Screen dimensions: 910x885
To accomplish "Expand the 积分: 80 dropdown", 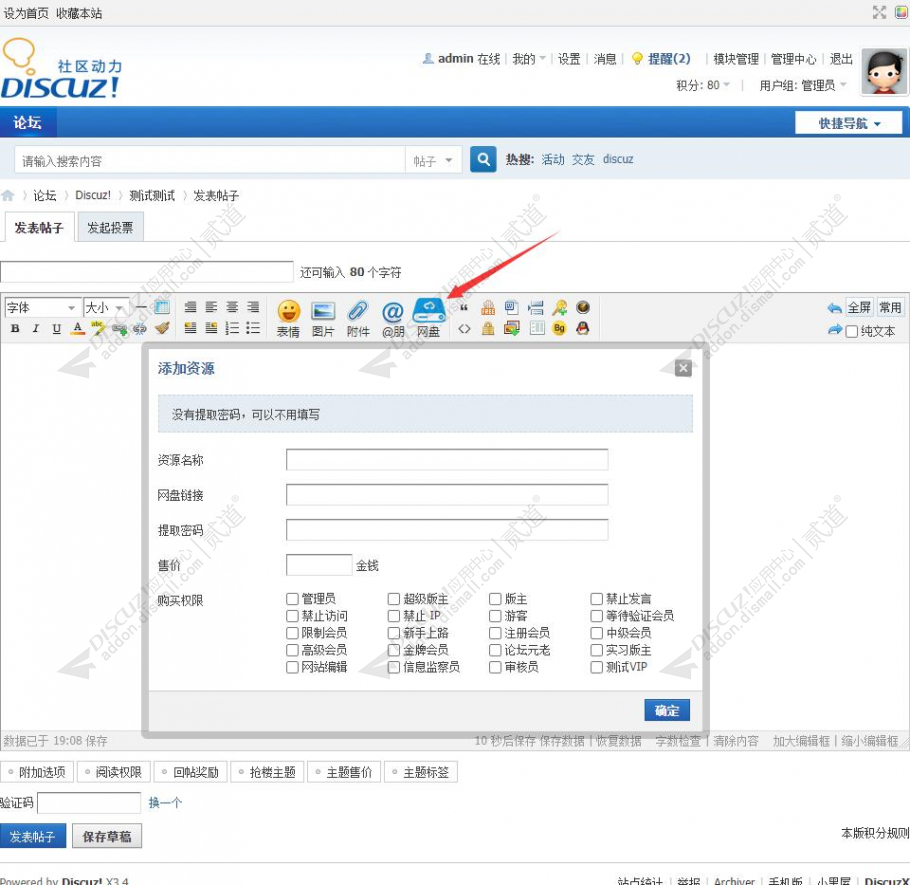I will coord(703,85).
